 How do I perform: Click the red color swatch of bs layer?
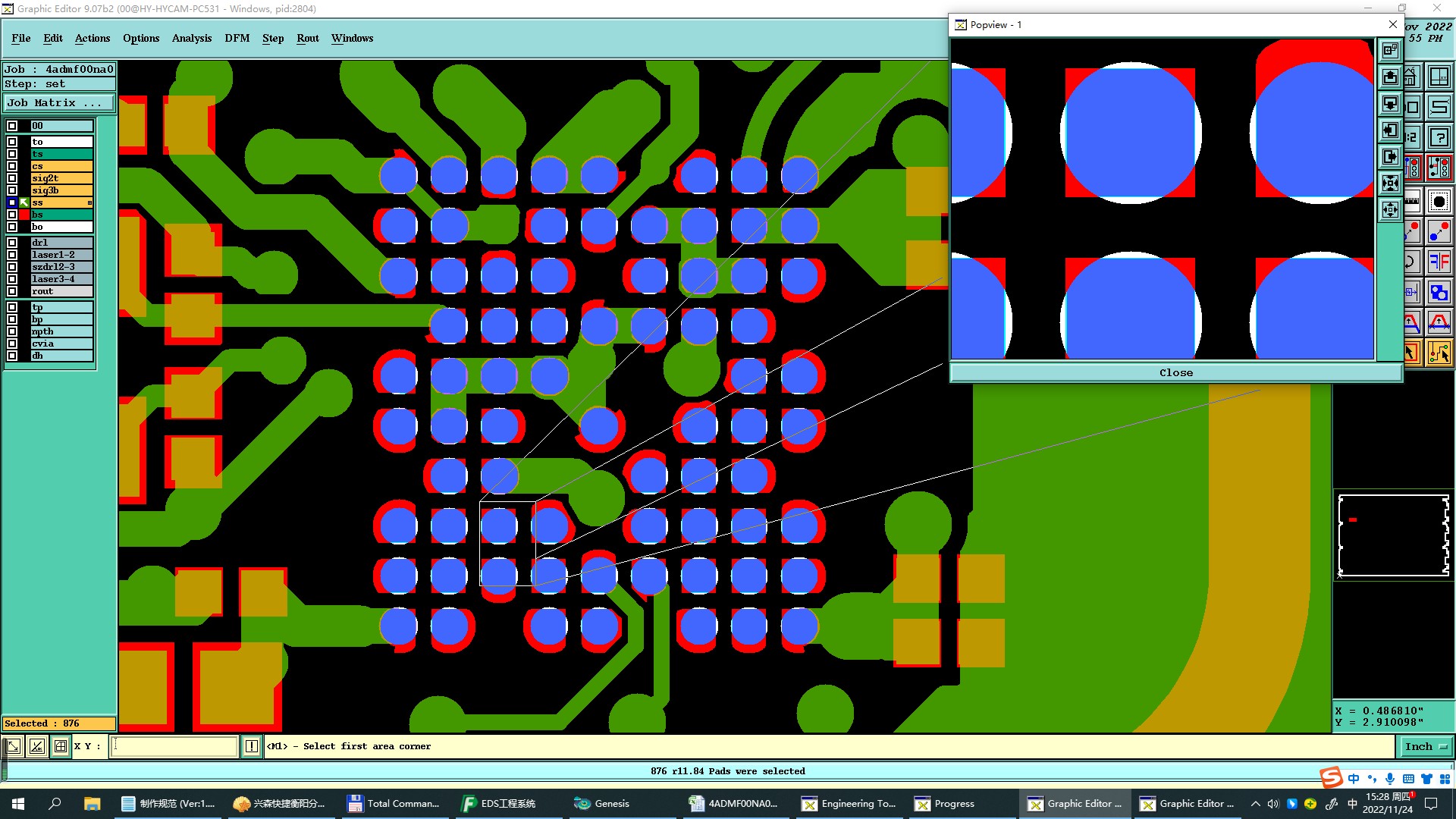click(24, 215)
